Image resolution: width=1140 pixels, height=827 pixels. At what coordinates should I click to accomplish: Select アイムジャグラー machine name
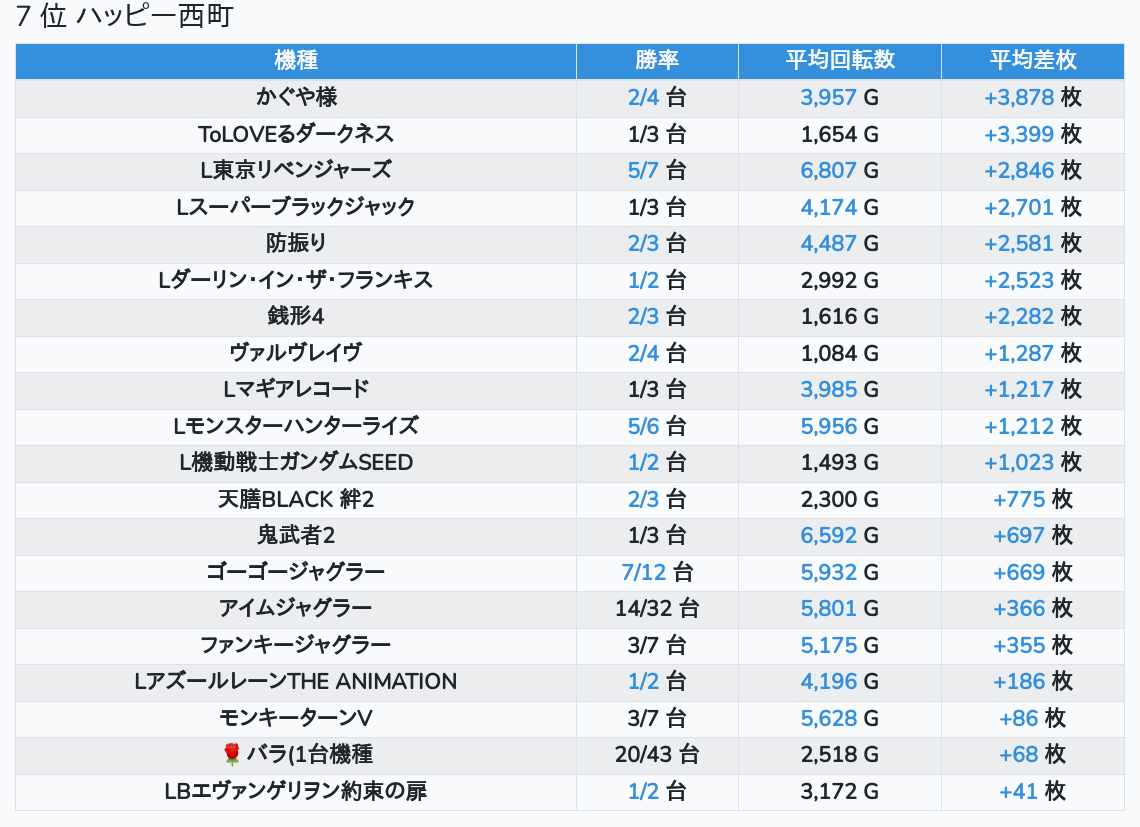coord(296,608)
